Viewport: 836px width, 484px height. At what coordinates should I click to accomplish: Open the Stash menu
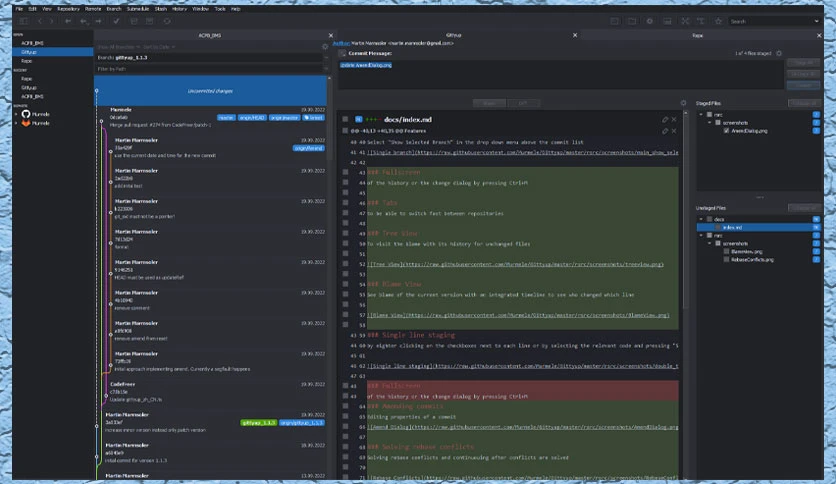pos(160,9)
